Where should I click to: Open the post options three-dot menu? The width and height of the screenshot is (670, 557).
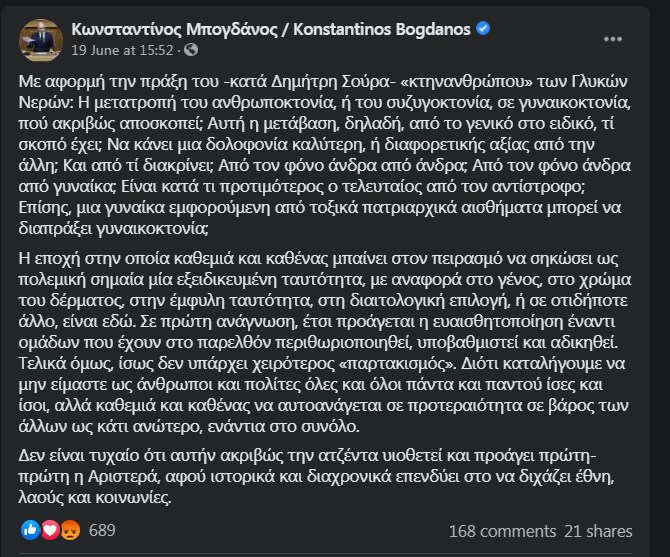[612, 39]
